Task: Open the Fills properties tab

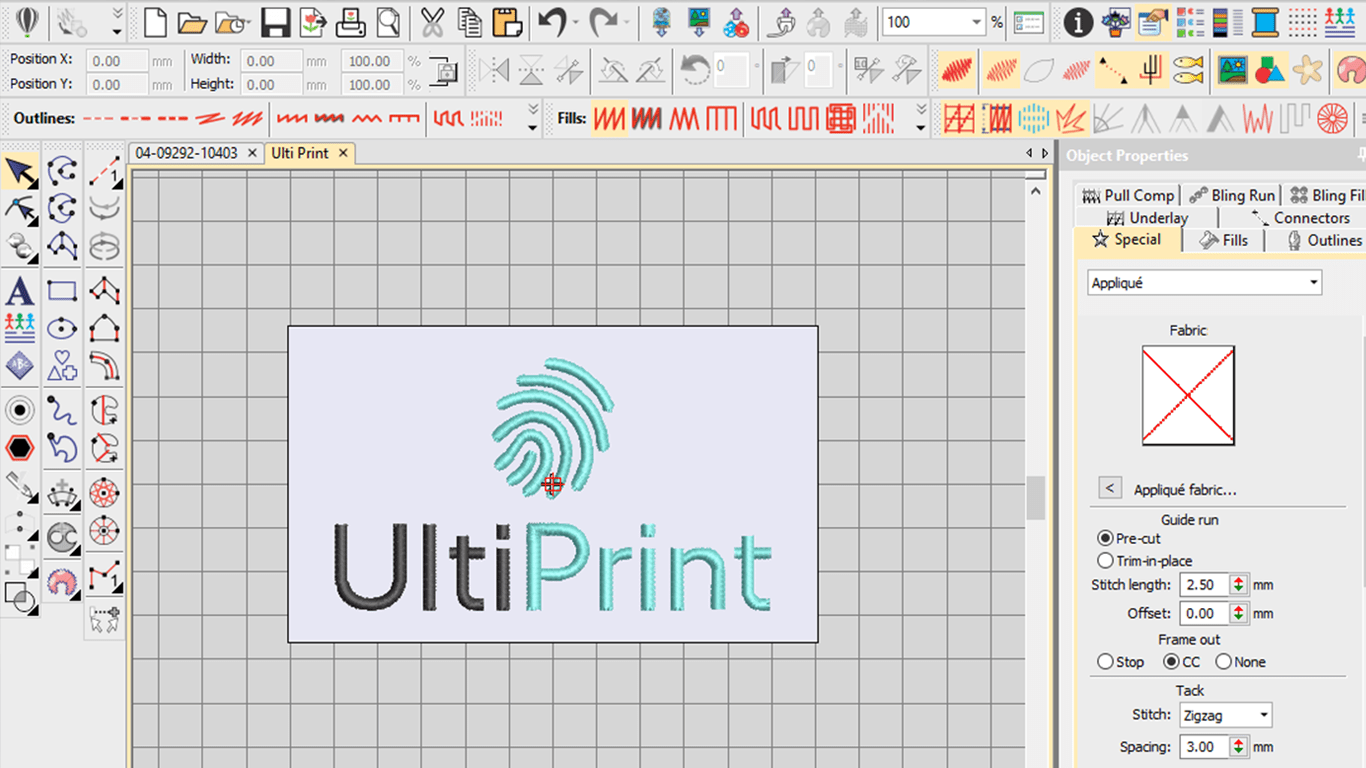Action: coord(1223,240)
